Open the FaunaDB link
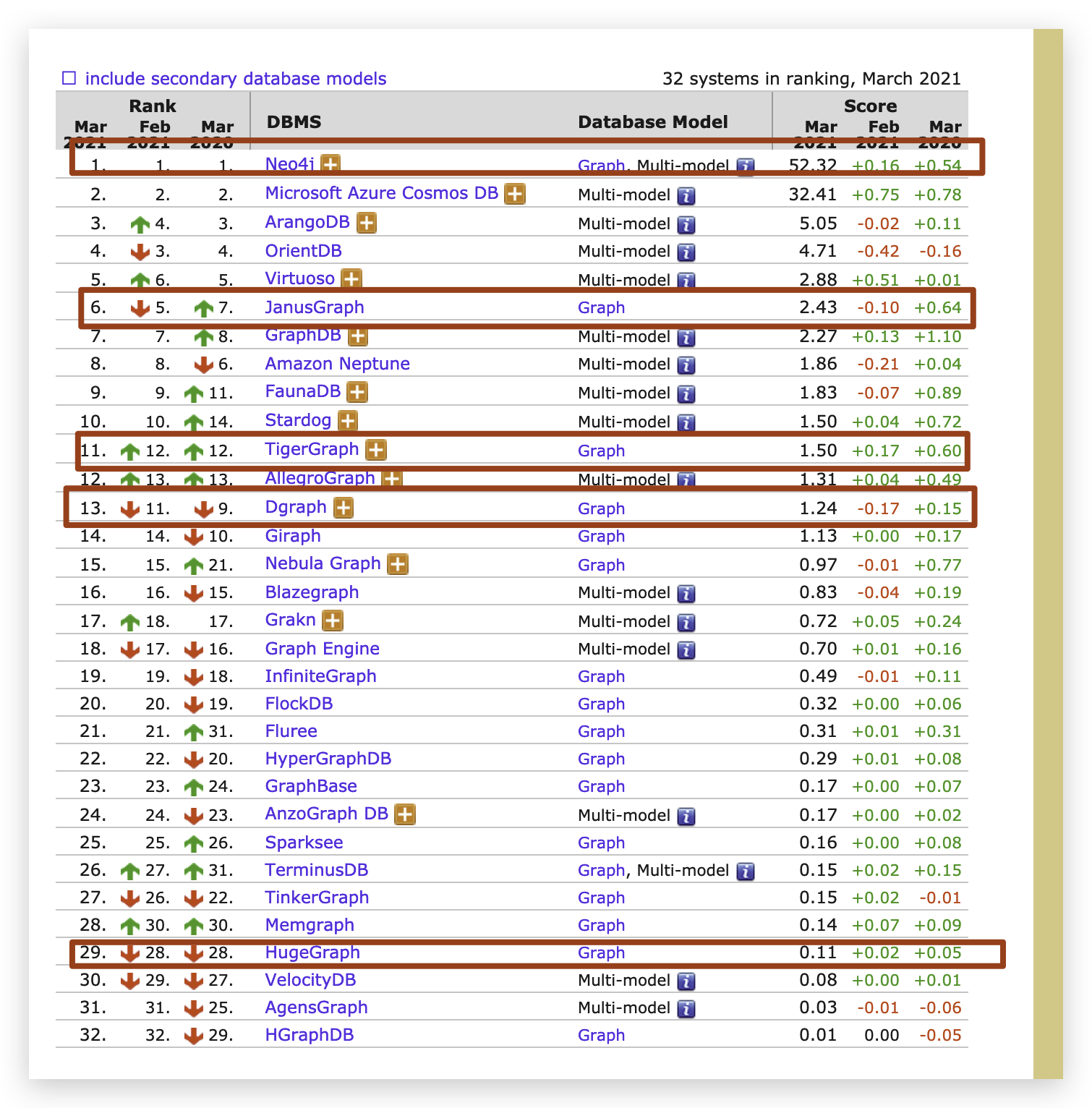 (x=303, y=391)
